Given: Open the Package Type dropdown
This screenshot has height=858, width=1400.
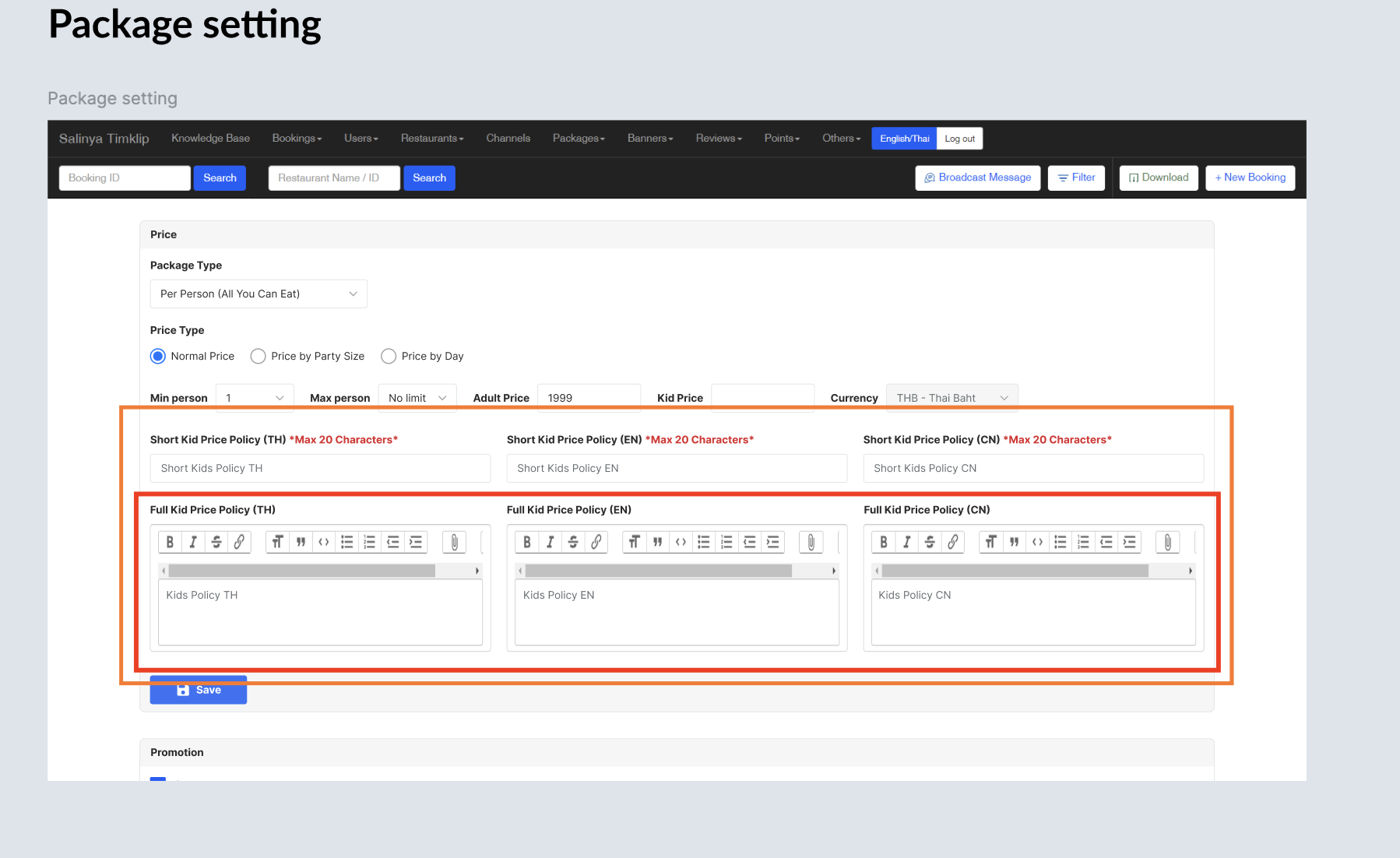Looking at the screenshot, I should tap(258, 294).
